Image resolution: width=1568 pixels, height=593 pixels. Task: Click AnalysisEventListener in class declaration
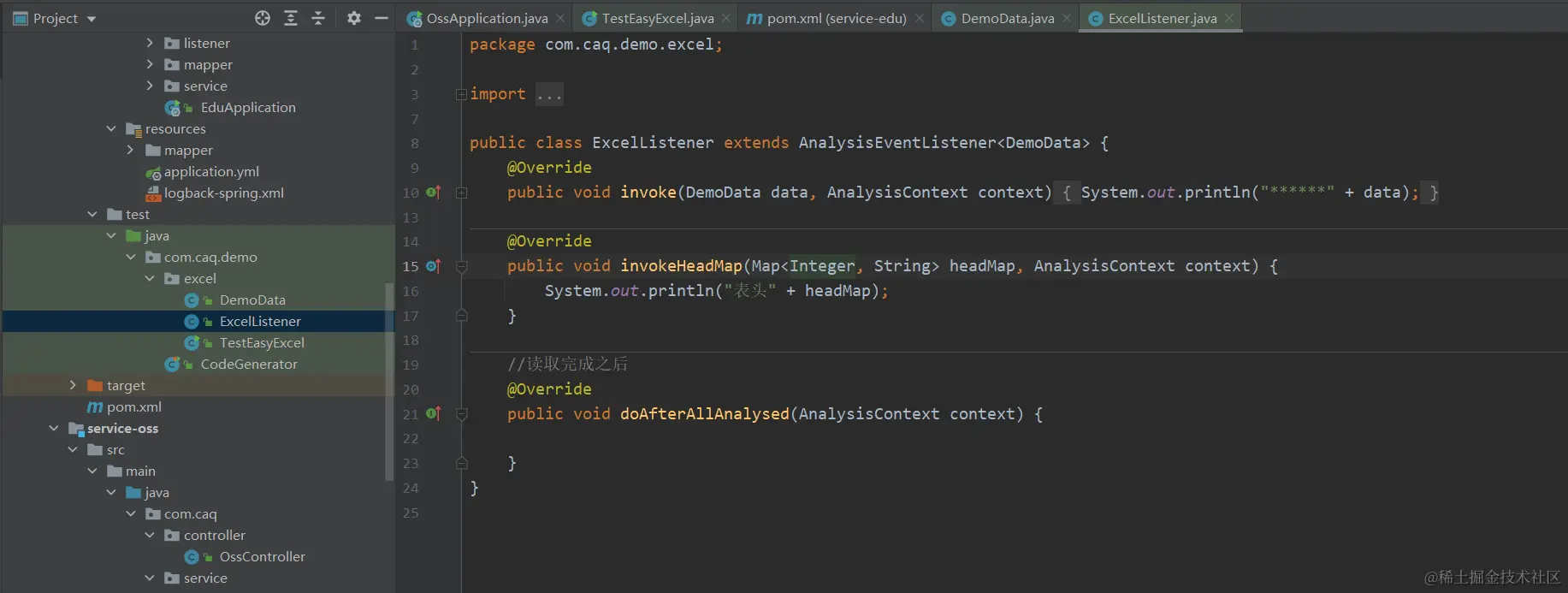click(x=897, y=143)
